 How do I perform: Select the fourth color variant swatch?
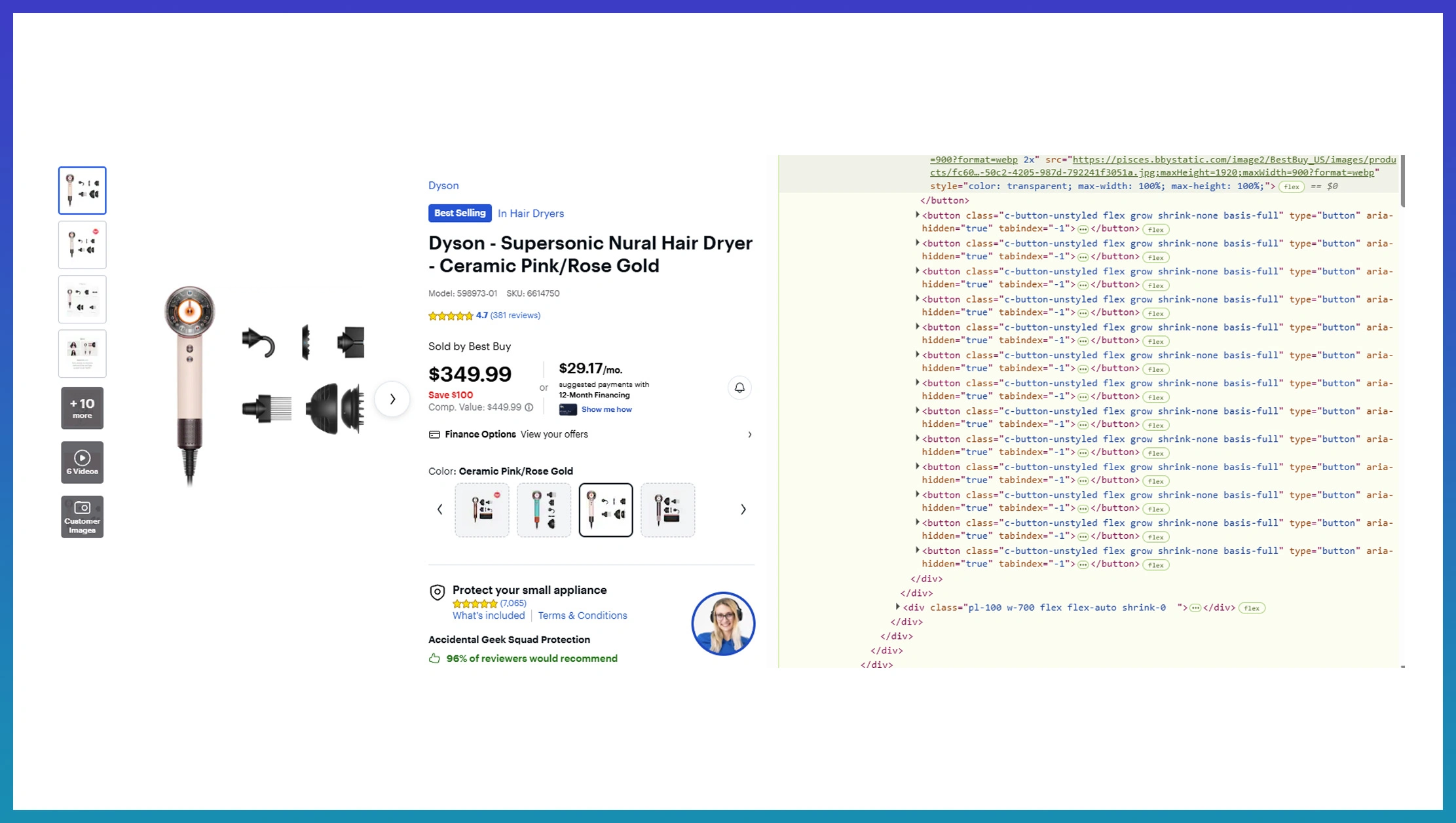coord(667,510)
